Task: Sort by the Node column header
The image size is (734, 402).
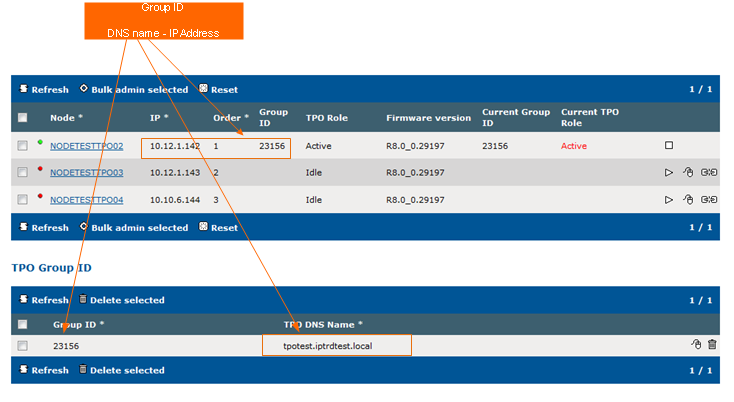Action: click(x=66, y=117)
